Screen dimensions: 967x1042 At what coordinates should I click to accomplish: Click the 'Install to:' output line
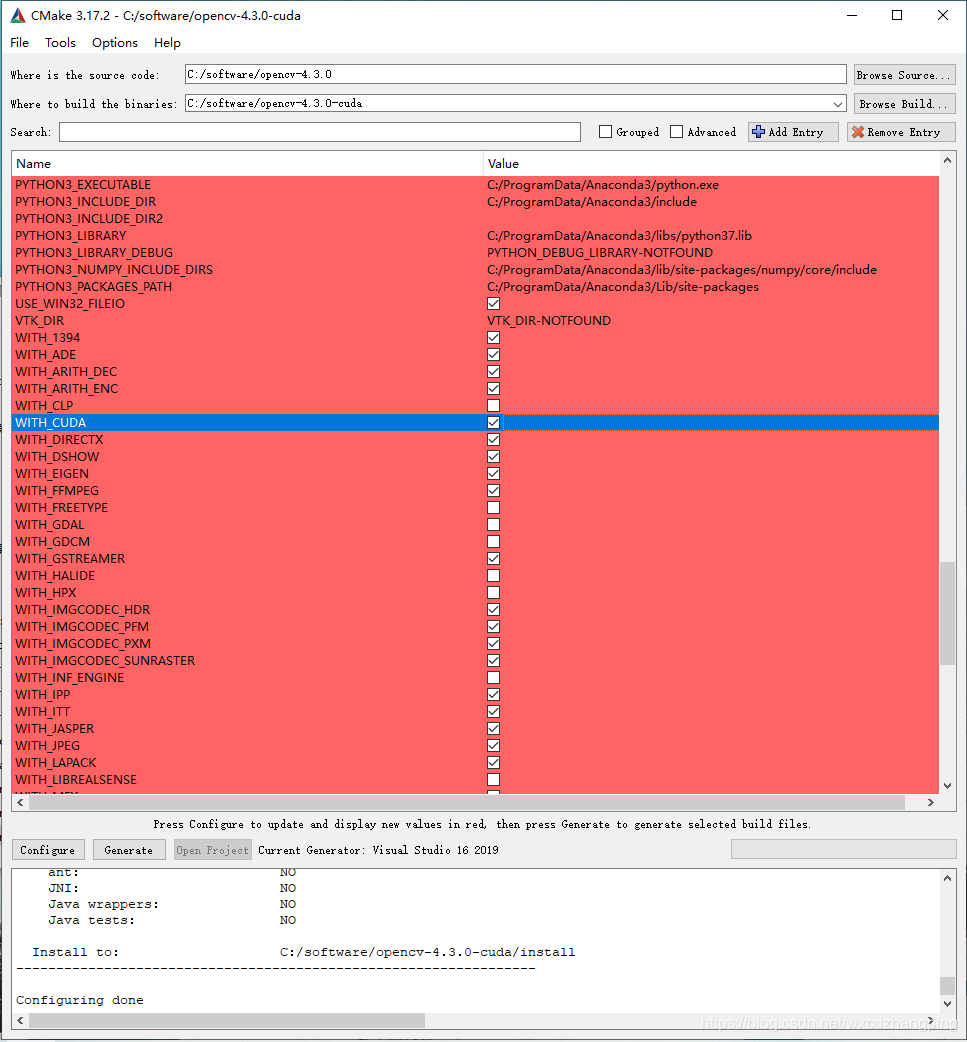(x=304, y=952)
